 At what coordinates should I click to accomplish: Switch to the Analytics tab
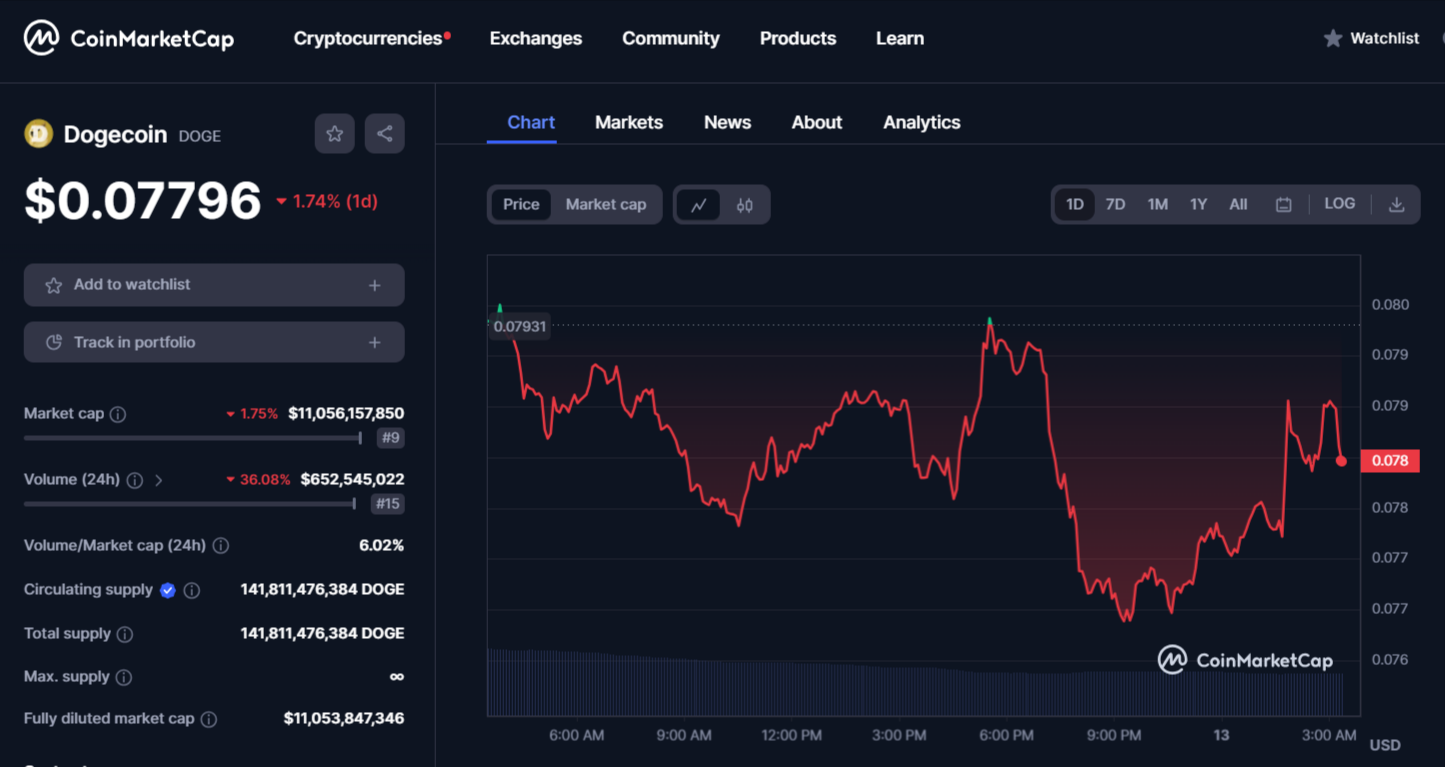click(x=922, y=122)
